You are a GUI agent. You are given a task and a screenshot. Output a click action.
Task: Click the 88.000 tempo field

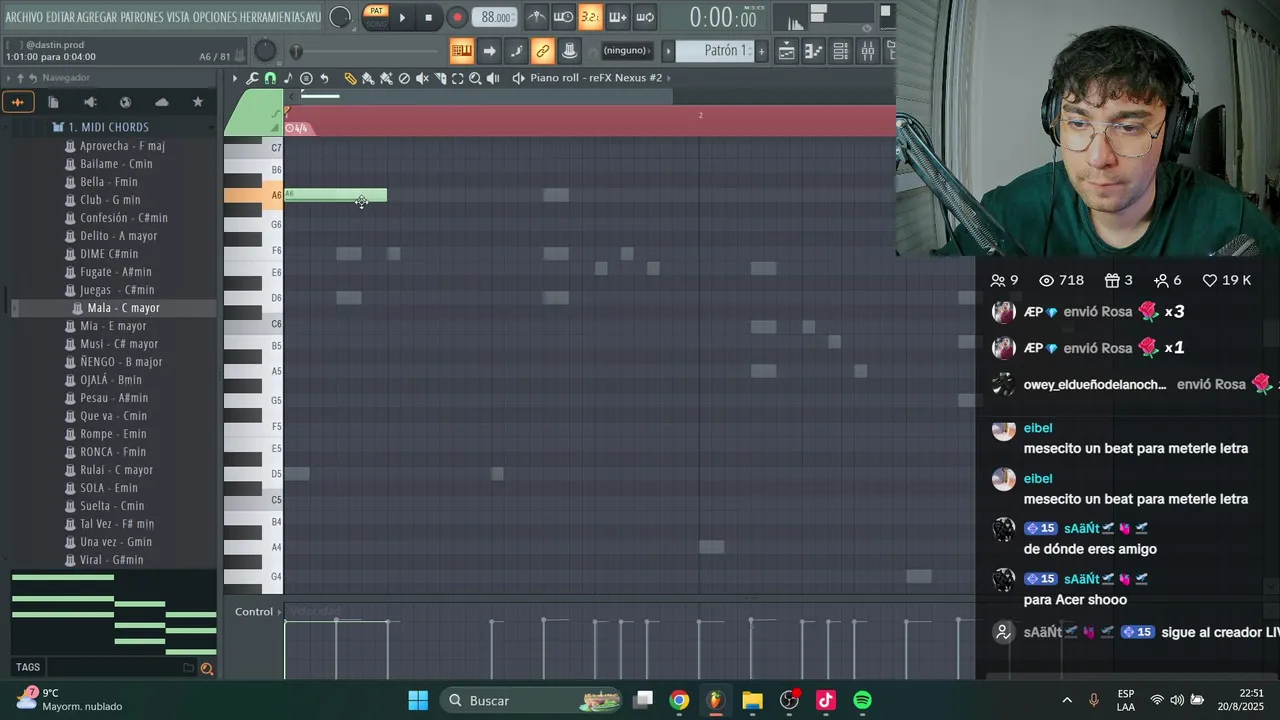pyautogui.click(x=495, y=17)
